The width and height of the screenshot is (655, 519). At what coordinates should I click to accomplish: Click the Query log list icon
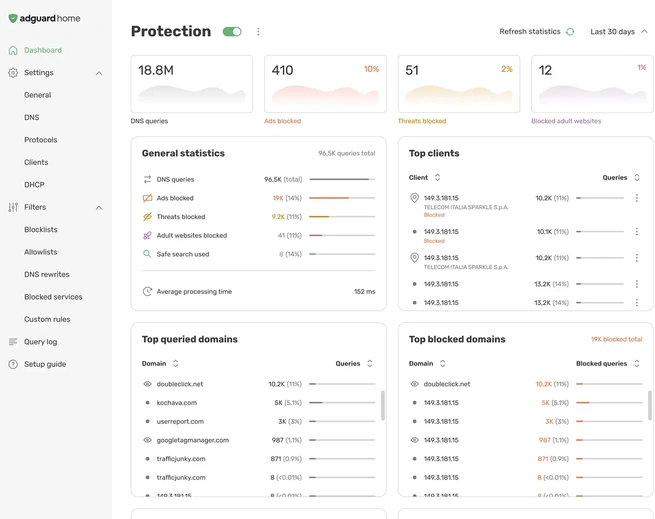[13, 342]
